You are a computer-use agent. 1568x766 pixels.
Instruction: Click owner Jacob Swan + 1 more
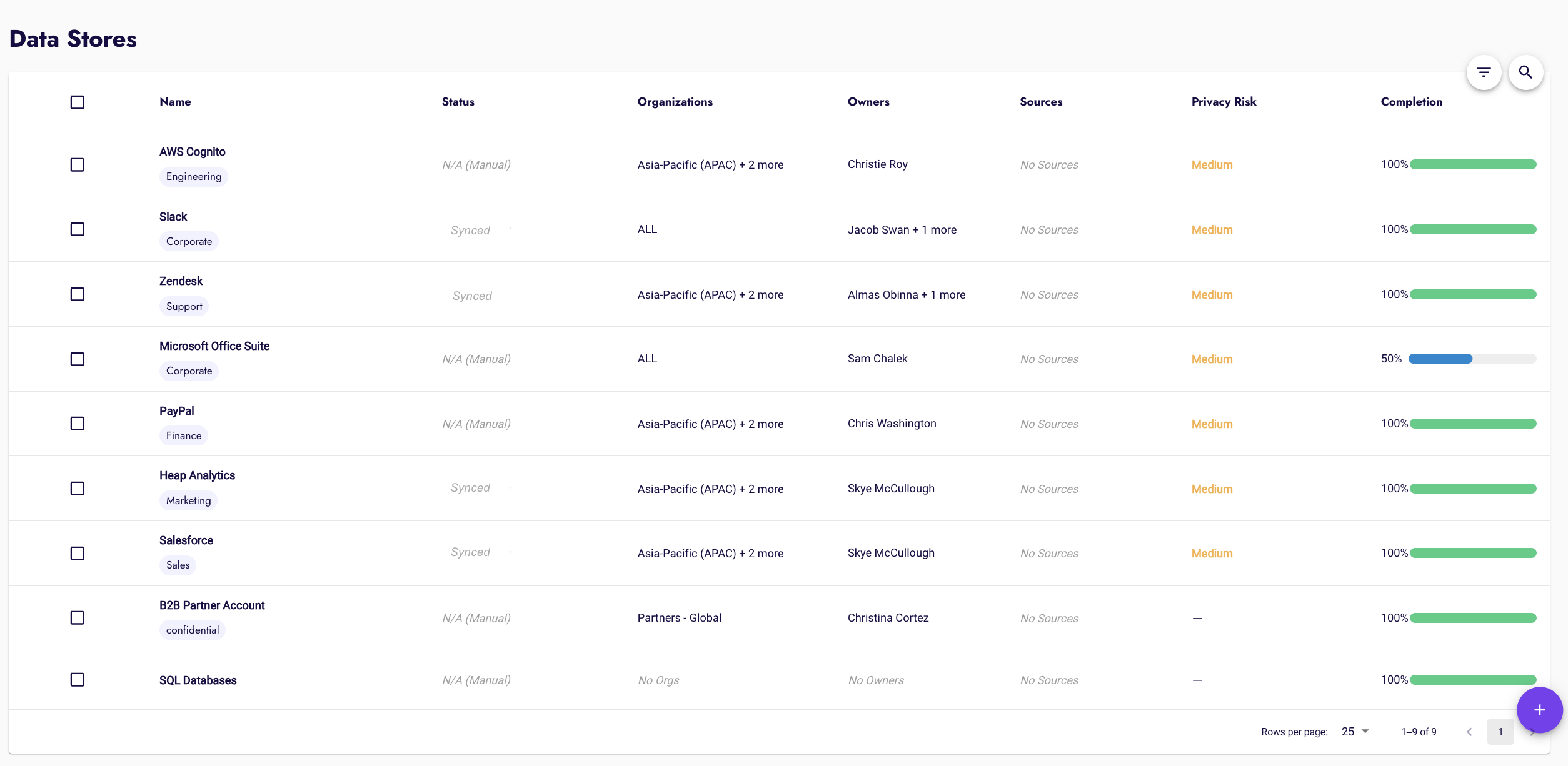tap(902, 230)
